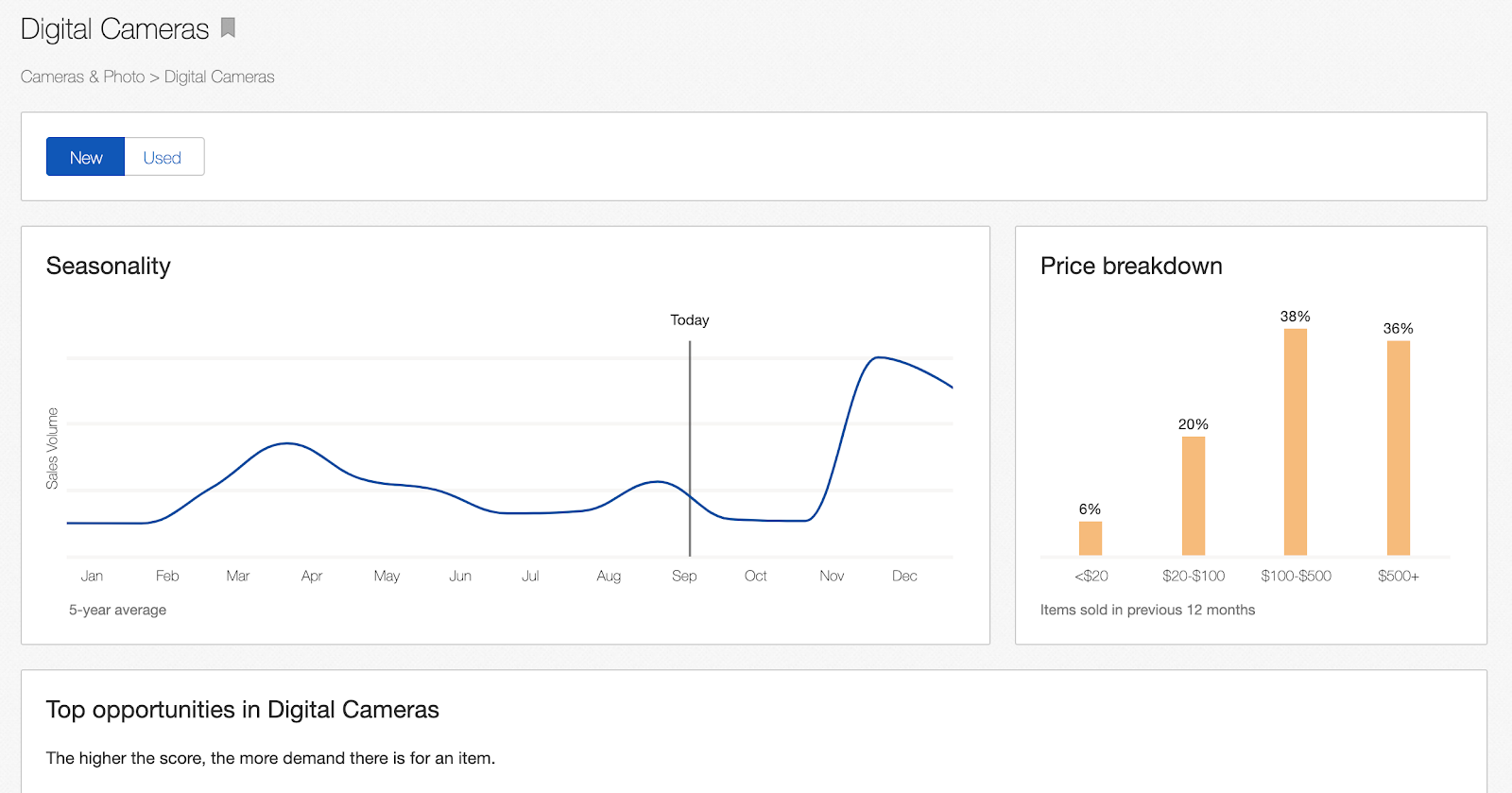Click the May axis label
1512x793 pixels.
tap(387, 576)
